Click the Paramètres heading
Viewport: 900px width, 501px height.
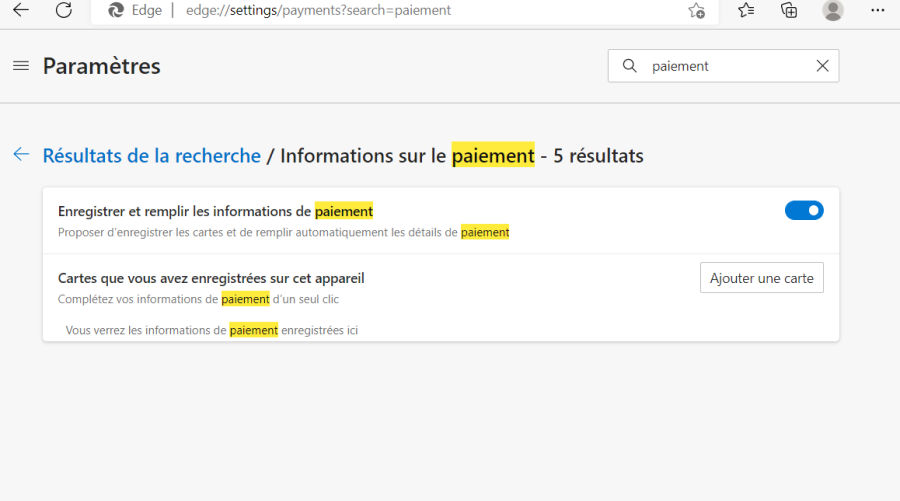(102, 66)
